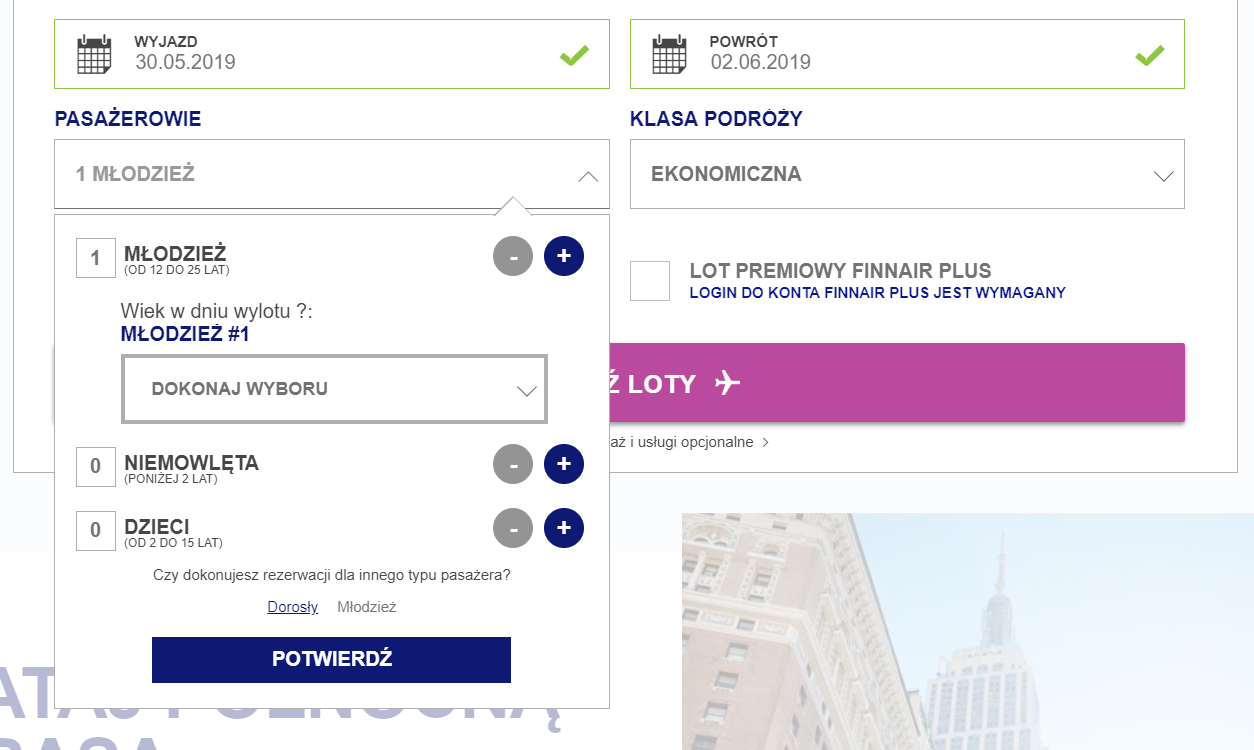Decrease the Młodzież passenger count
The width and height of the screenshot is (1254, 750).
click(x=513, y=257)
